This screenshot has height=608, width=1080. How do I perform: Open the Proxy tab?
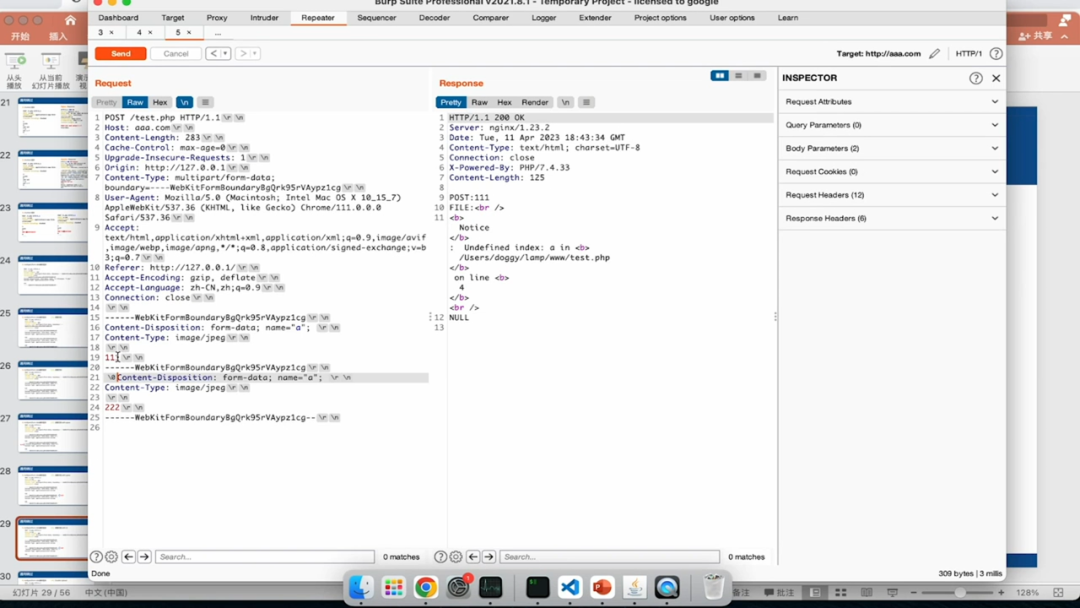pos(216,17)
